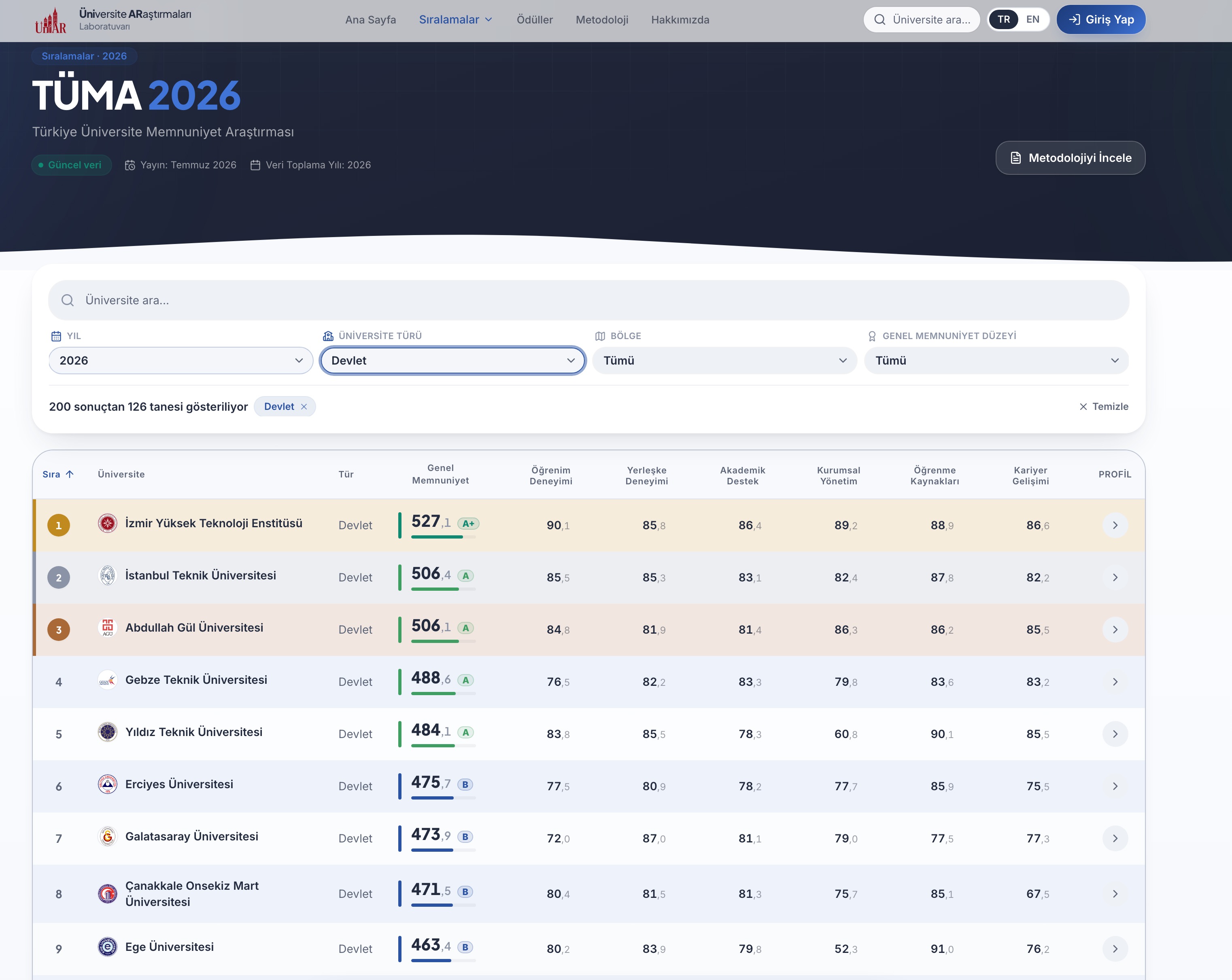Click rank 3 bronze medal badge
1232x980 pixels.
tap(58, 630)
